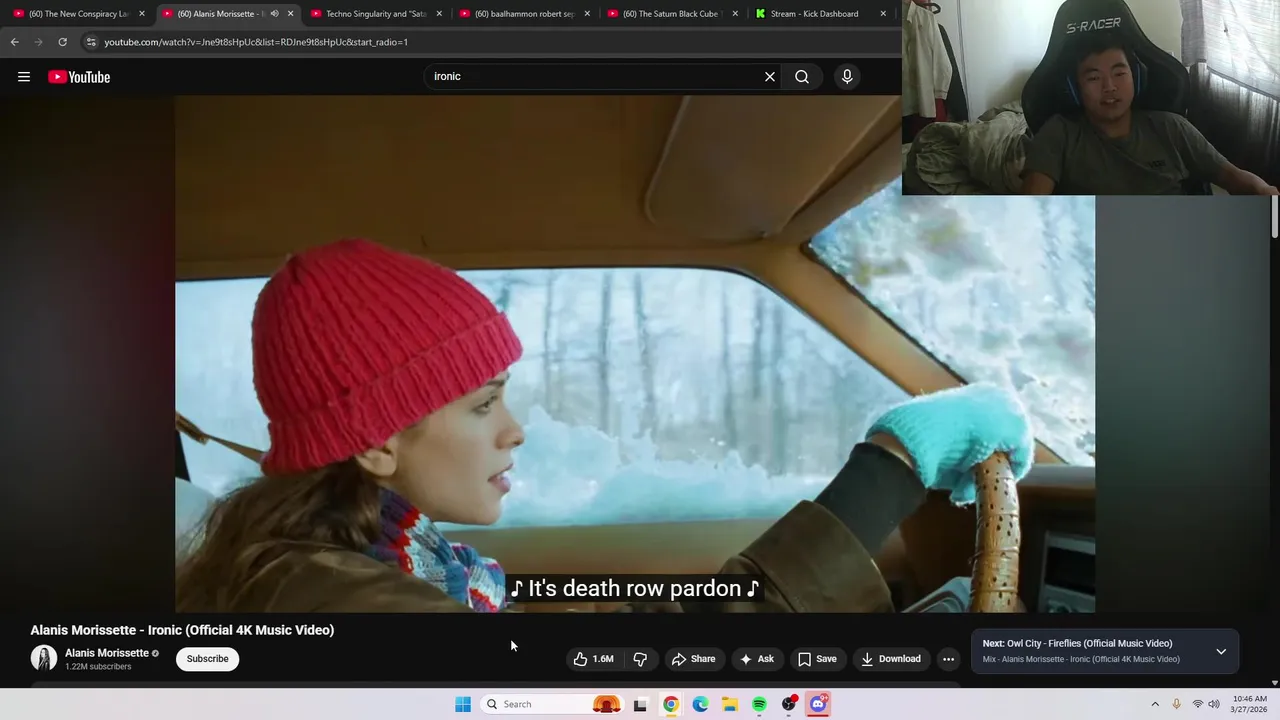Open the volume speaker tray icon
The height and width of the screenshot is (720, 1280).
pyautogui.click(x=1214, y=704)
